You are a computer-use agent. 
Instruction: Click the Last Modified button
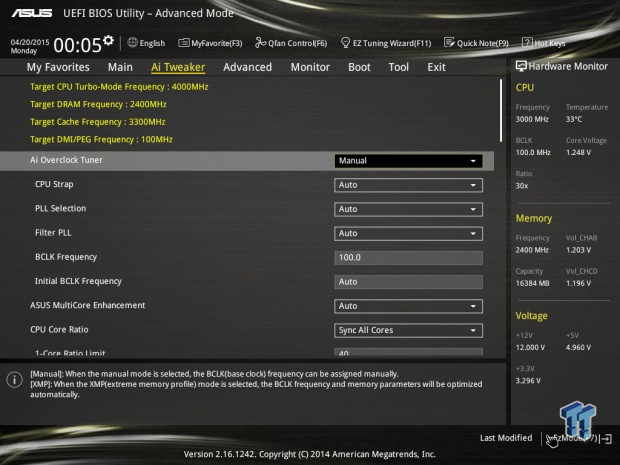506,438
